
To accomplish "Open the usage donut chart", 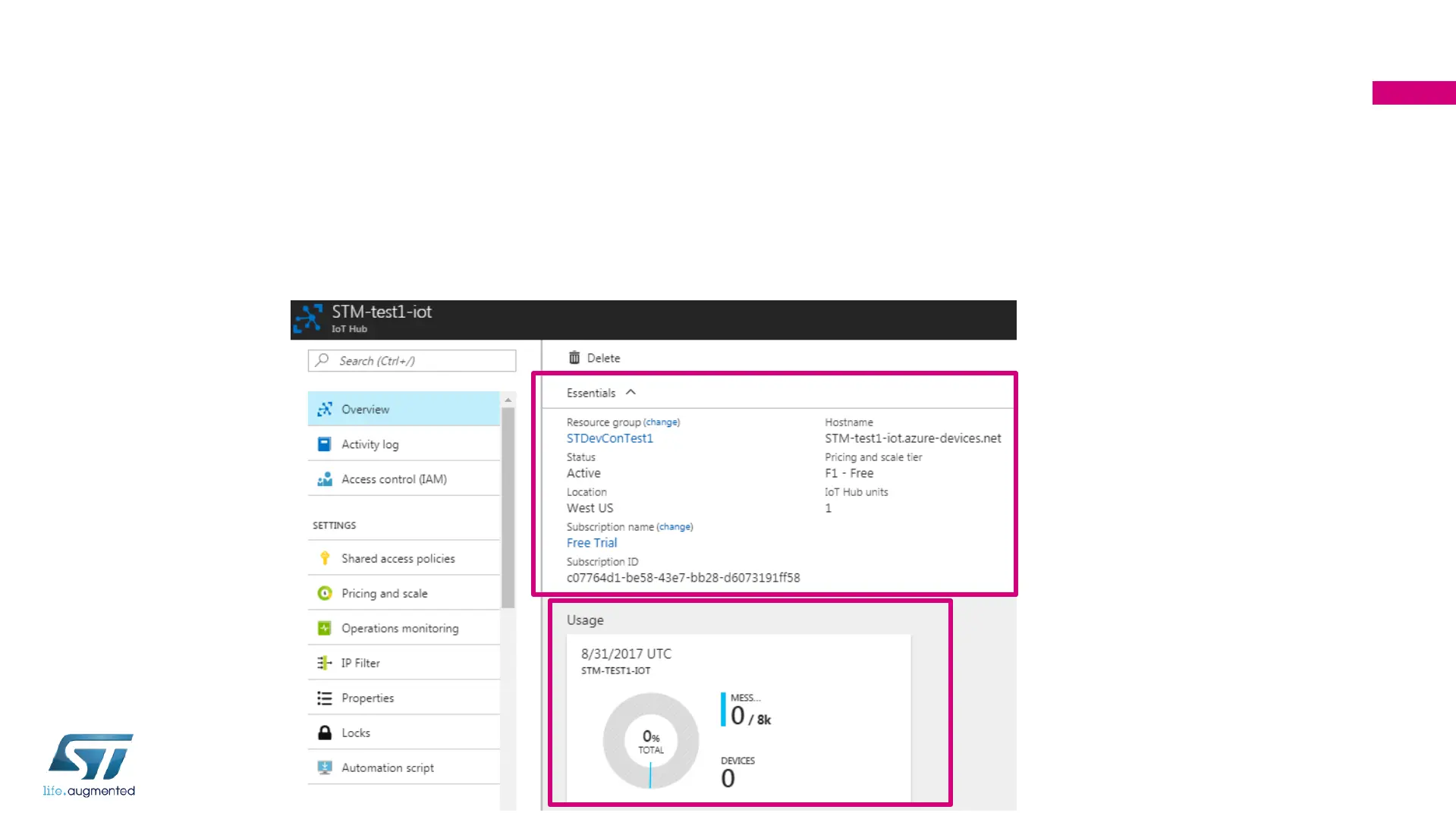I will pyautogui.click(x=651, y=741).
